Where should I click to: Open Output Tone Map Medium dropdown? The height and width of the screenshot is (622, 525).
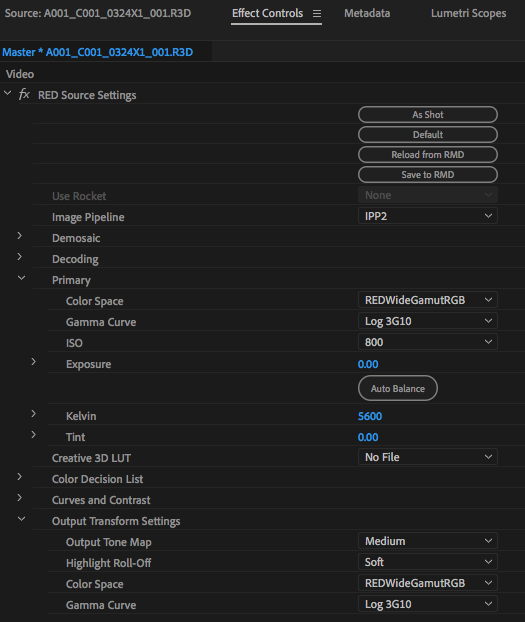(428, 541)
